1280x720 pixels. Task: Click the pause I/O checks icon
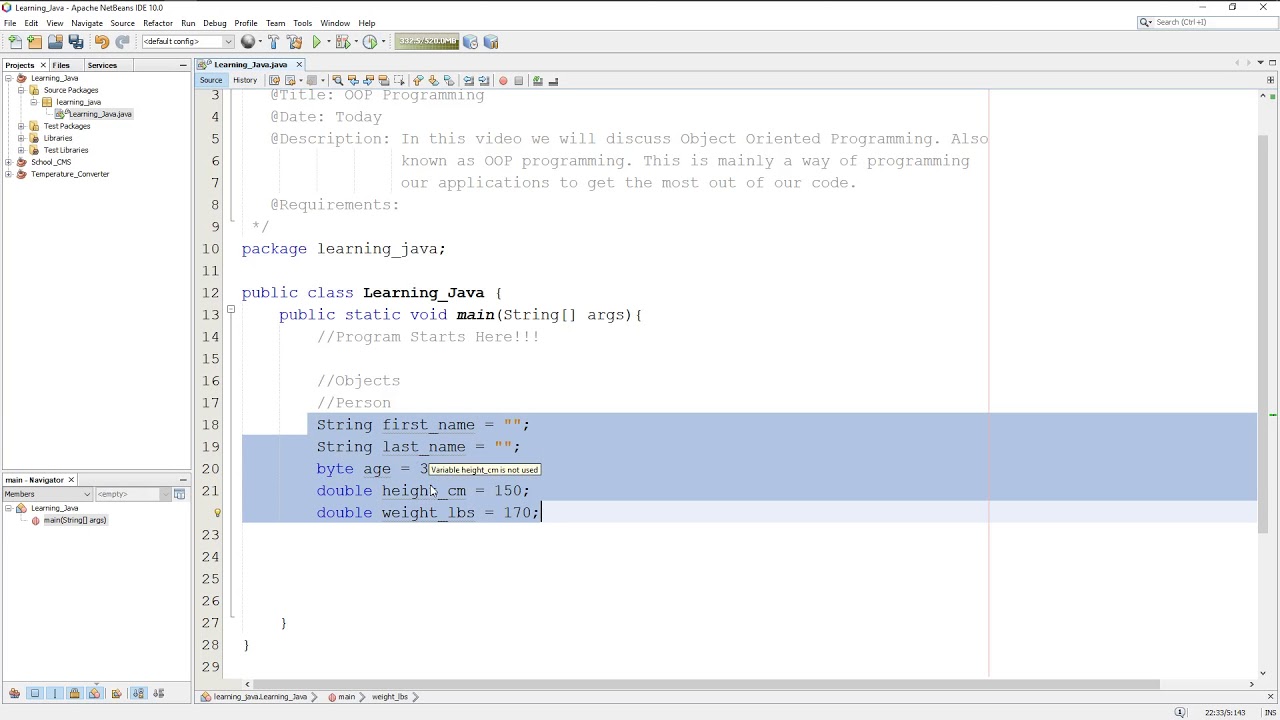(491, 42)
